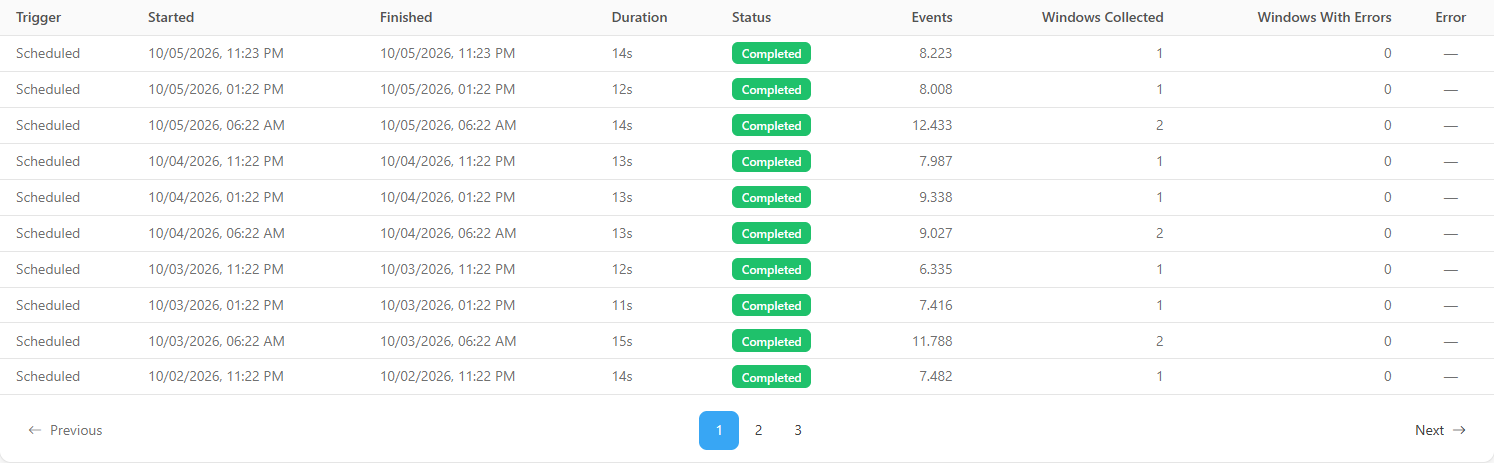Go to page 3 of results
Screen dimensions: 1494x463
(798, 430)
